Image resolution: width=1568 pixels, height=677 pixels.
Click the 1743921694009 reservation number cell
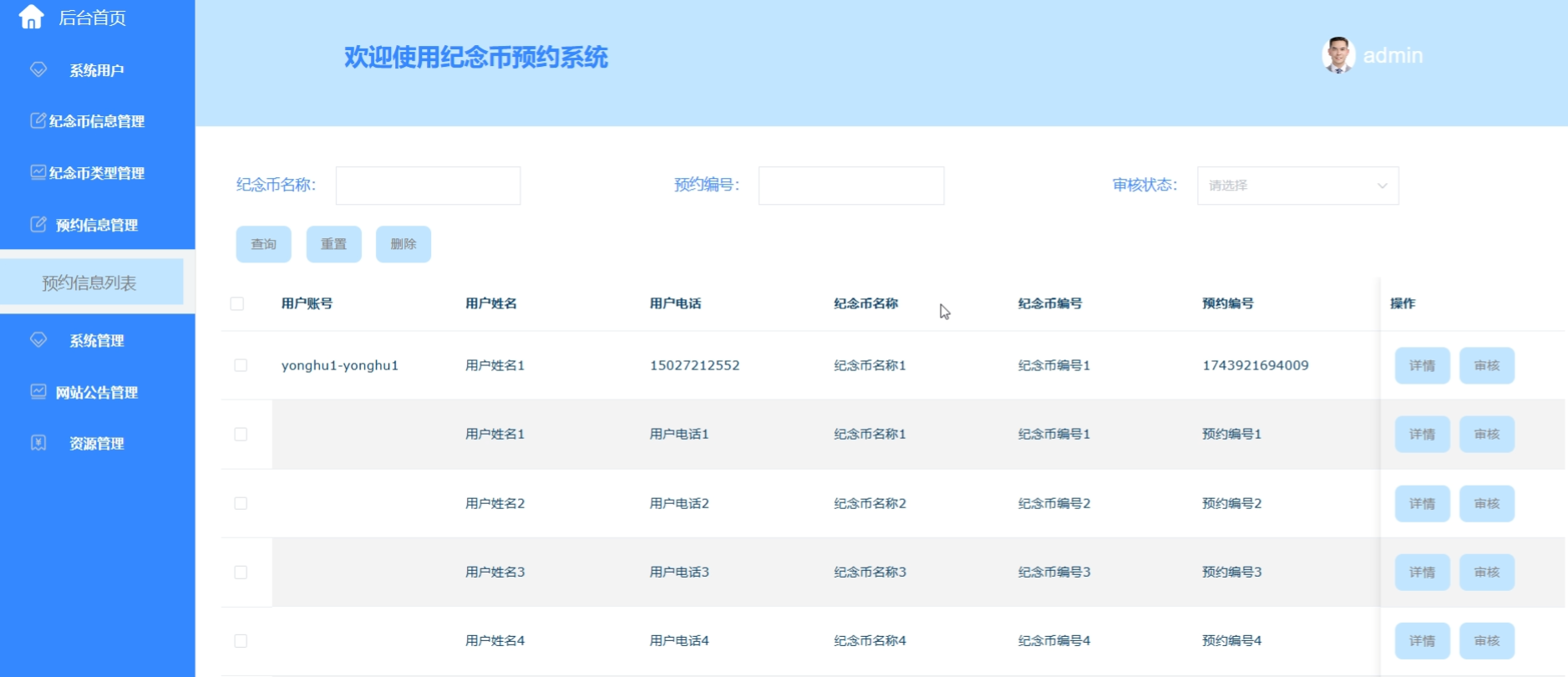point(1255,365)
